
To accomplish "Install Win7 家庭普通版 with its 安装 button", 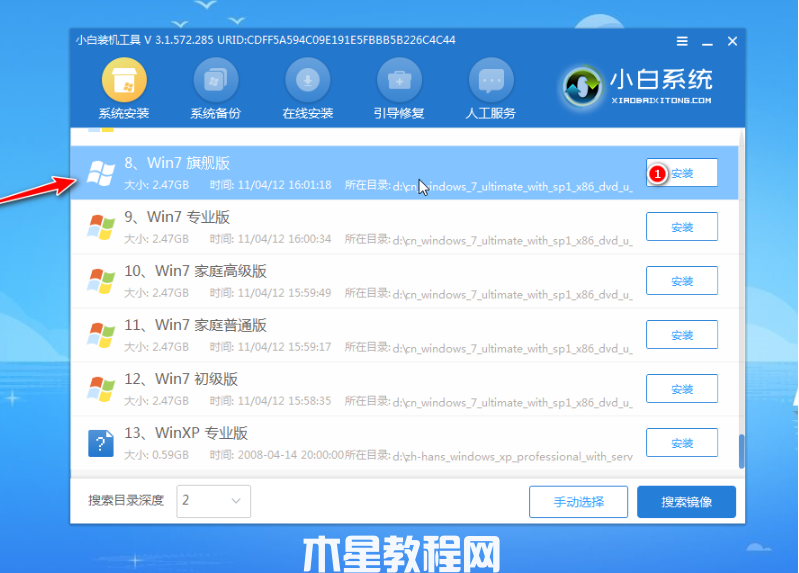I will click(x=682, y=335).
